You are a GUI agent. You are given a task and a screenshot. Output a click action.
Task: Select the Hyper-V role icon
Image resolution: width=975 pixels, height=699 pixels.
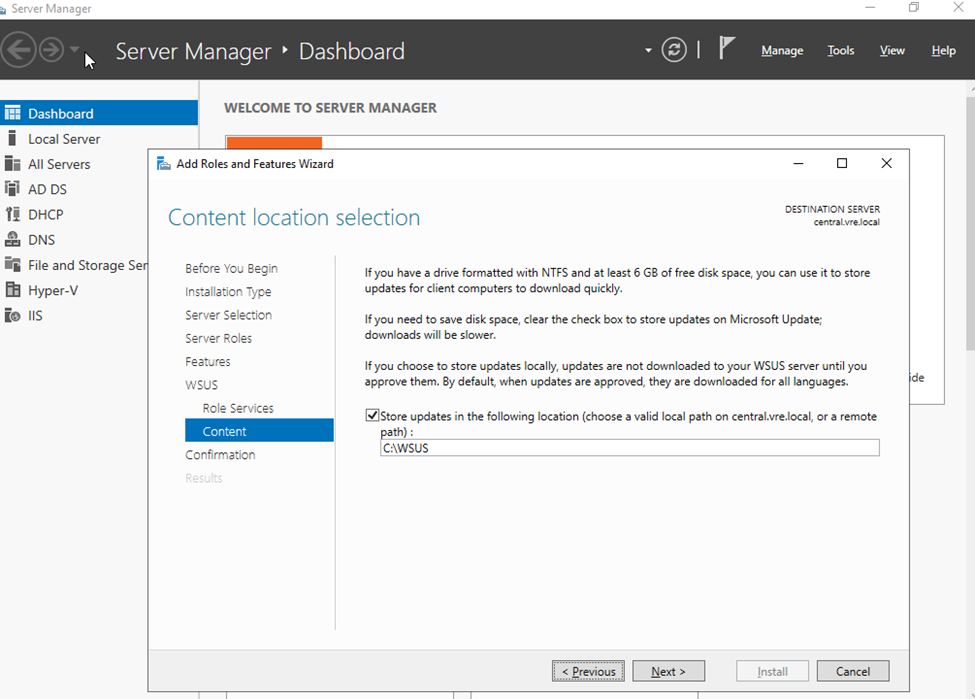[13, 290]
